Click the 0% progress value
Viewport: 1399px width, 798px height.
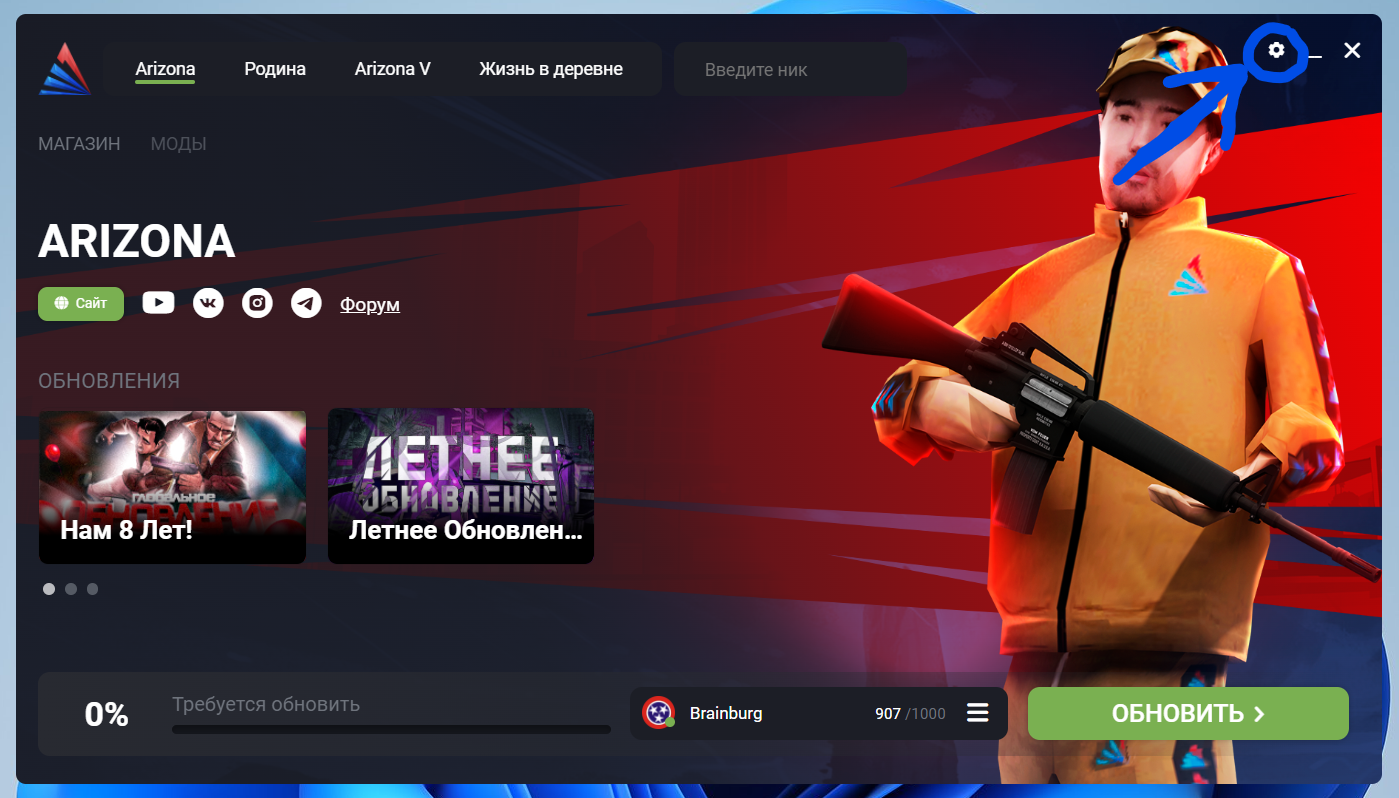coord(107,714)
